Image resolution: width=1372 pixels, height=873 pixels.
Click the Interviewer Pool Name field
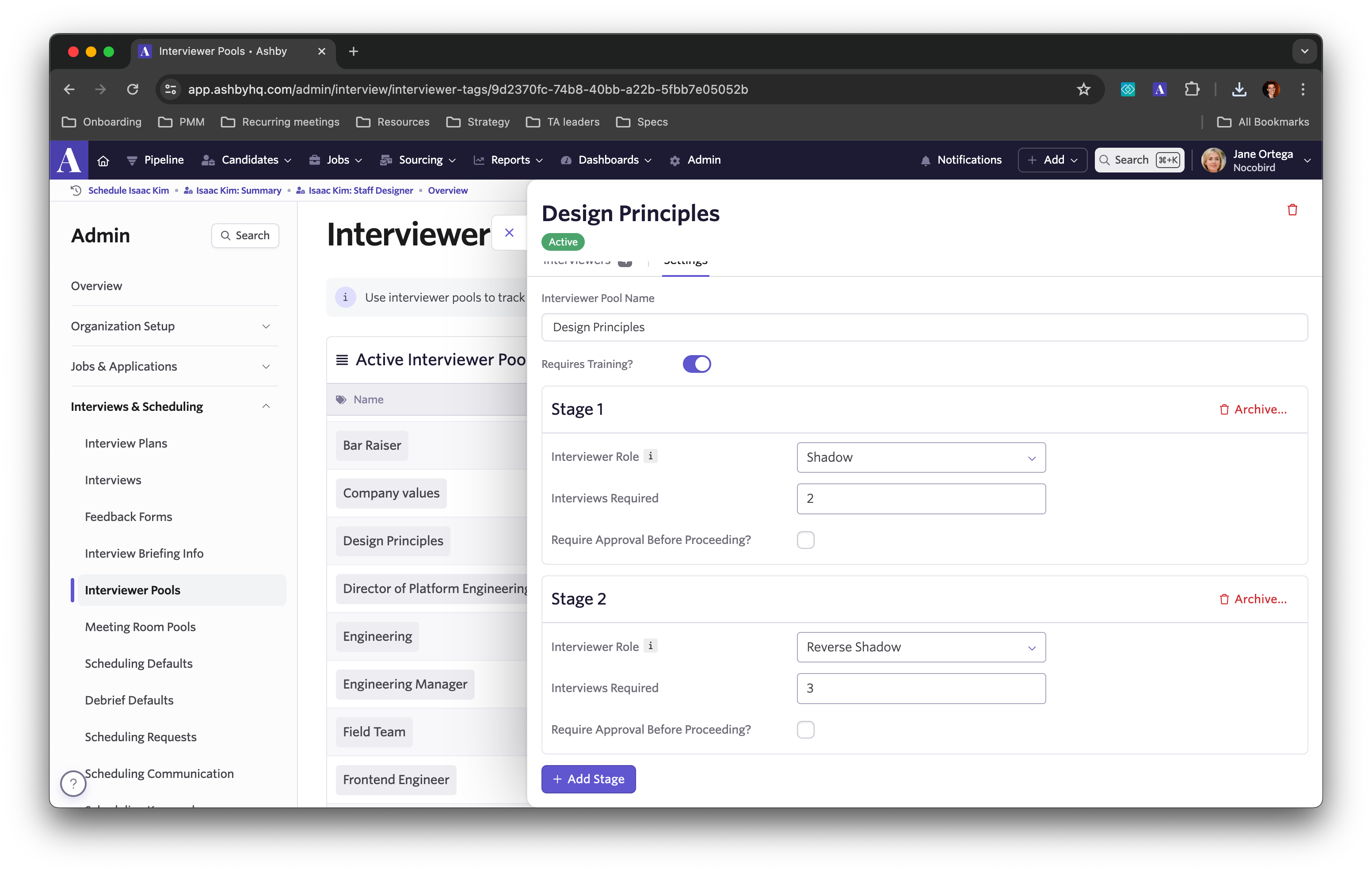(924, 327)
